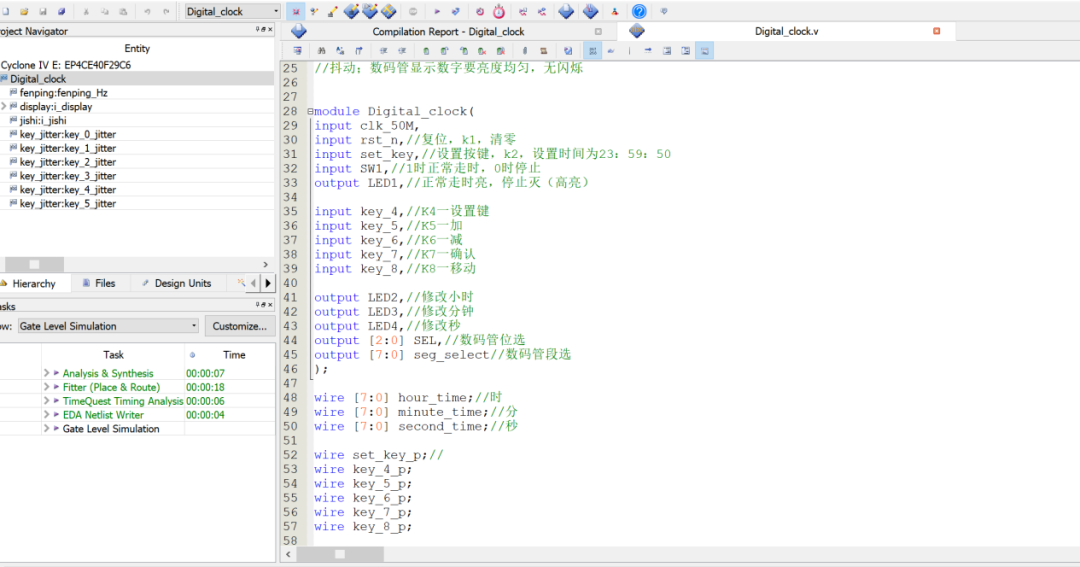Expand the display:i_display hierarchy node
This screenshot has width=1080, height=567.
click(x=4, y=106)
